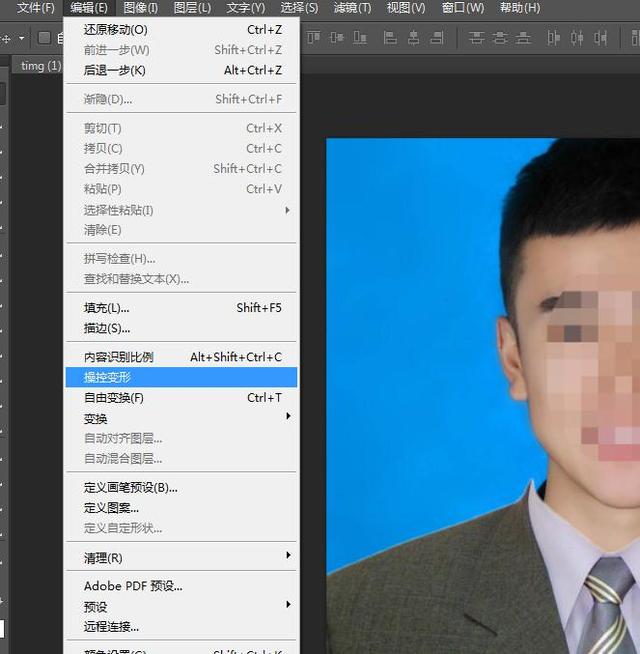Click the distribute top edges icon

pyautogui.click(x=476, y=38)
